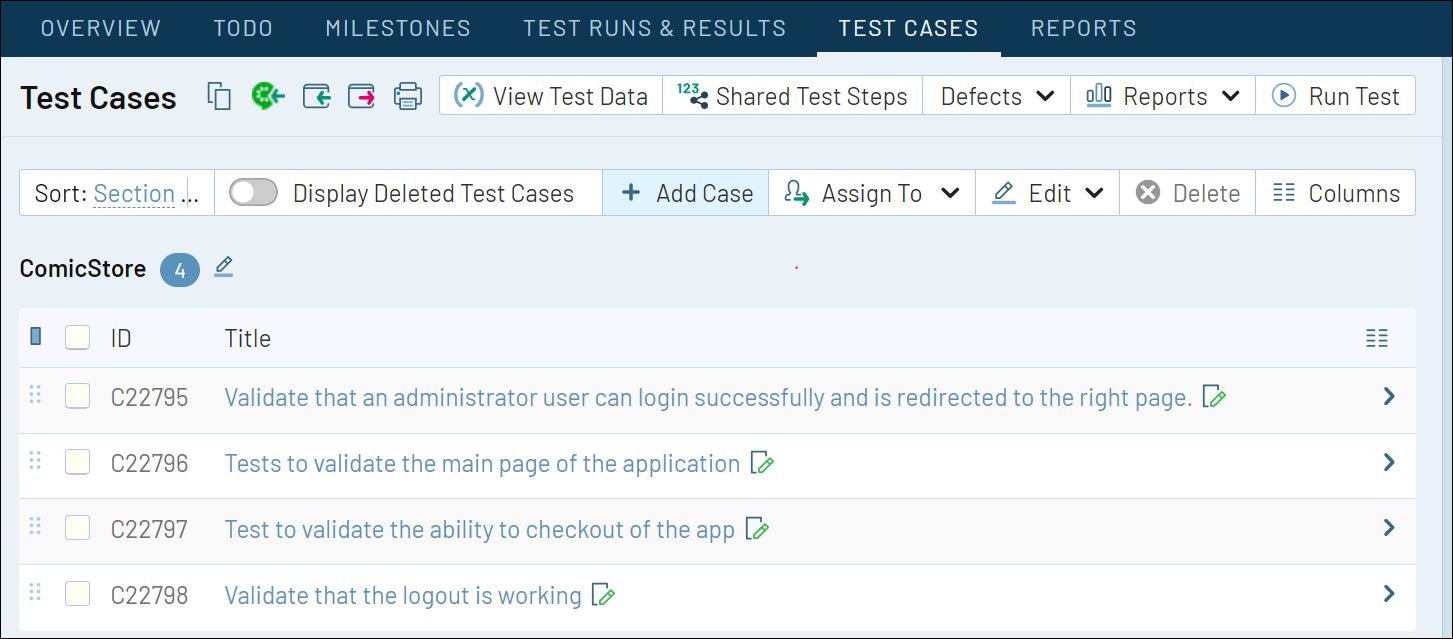Expand test case C22795 with the right chevron
1453x639 pixels.
[1388, 396]
